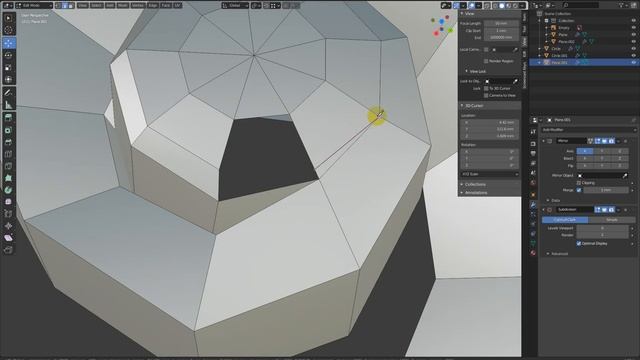Select the Smooth tool
The height and width of the screenshot is (360, 640).
(x=9, y=202)
